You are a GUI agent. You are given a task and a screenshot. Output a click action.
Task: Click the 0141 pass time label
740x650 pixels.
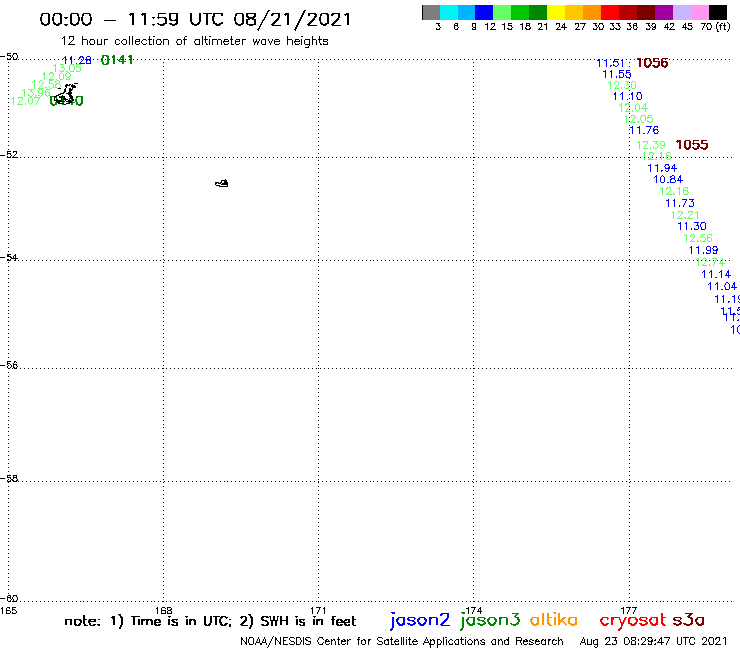(x=117, y=60)
